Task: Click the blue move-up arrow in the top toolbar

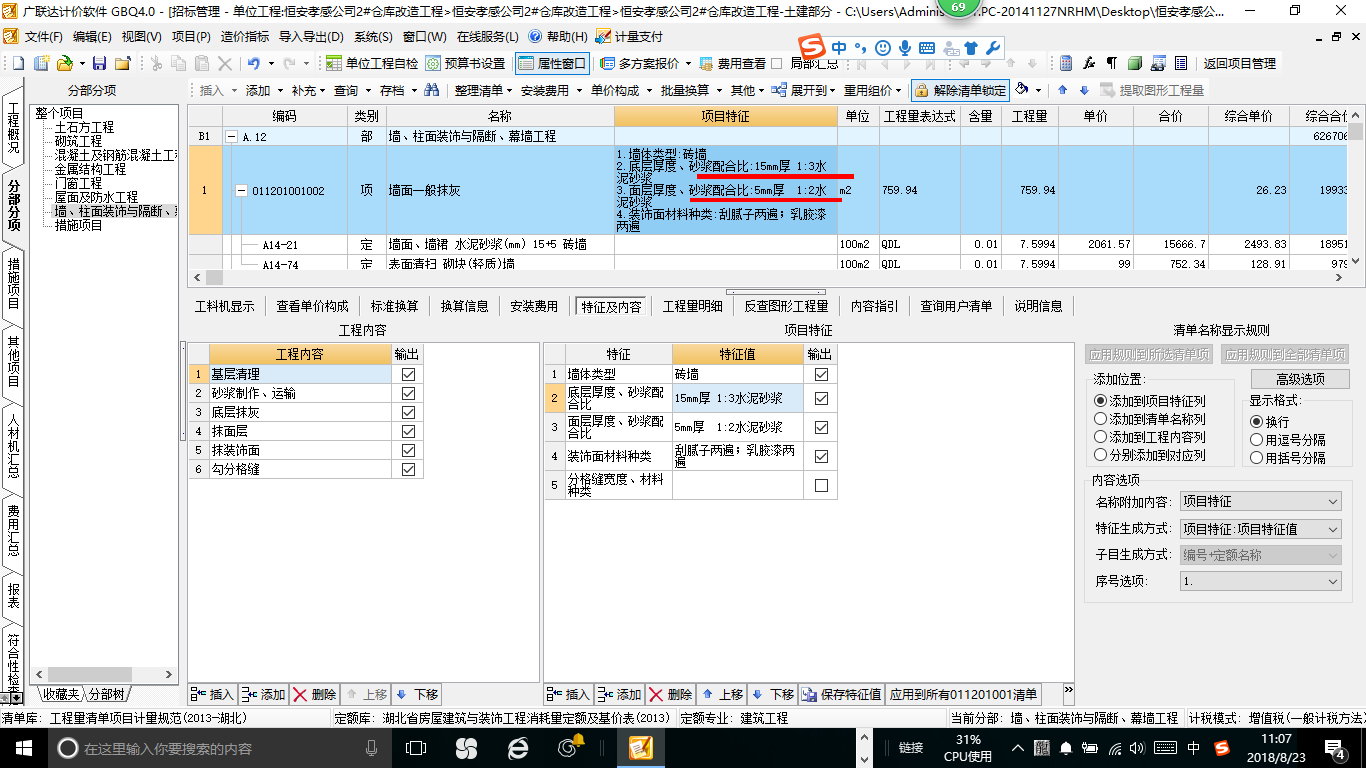Action: (1062, 90)
